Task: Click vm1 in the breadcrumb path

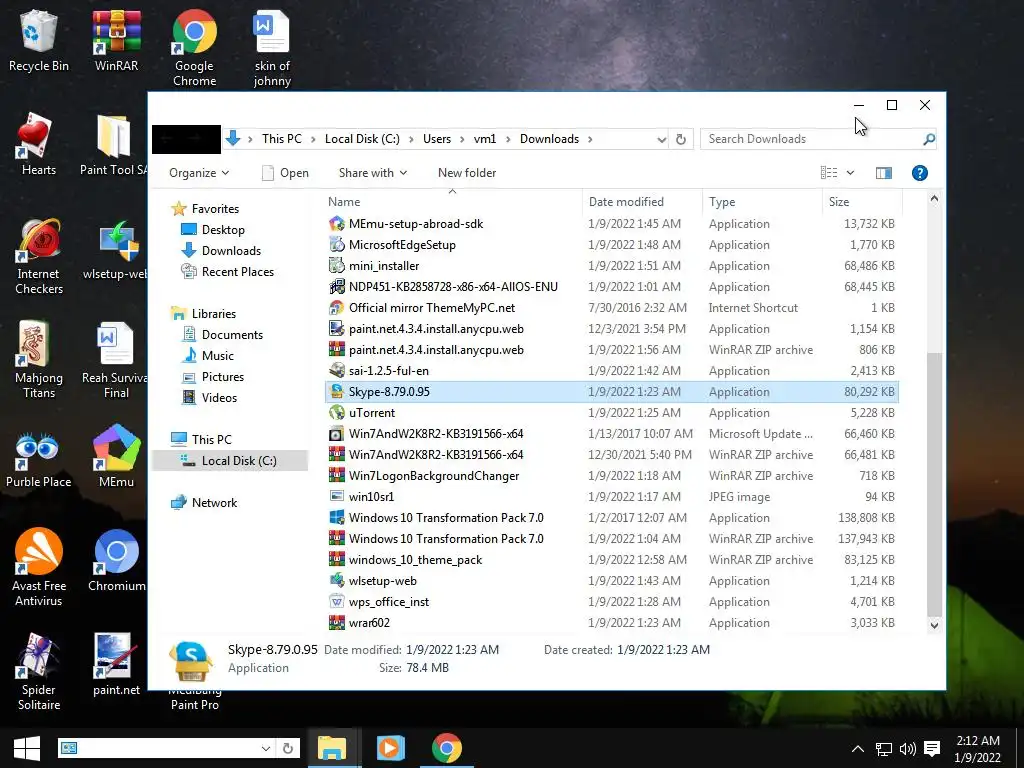Action: click(485, 139)
